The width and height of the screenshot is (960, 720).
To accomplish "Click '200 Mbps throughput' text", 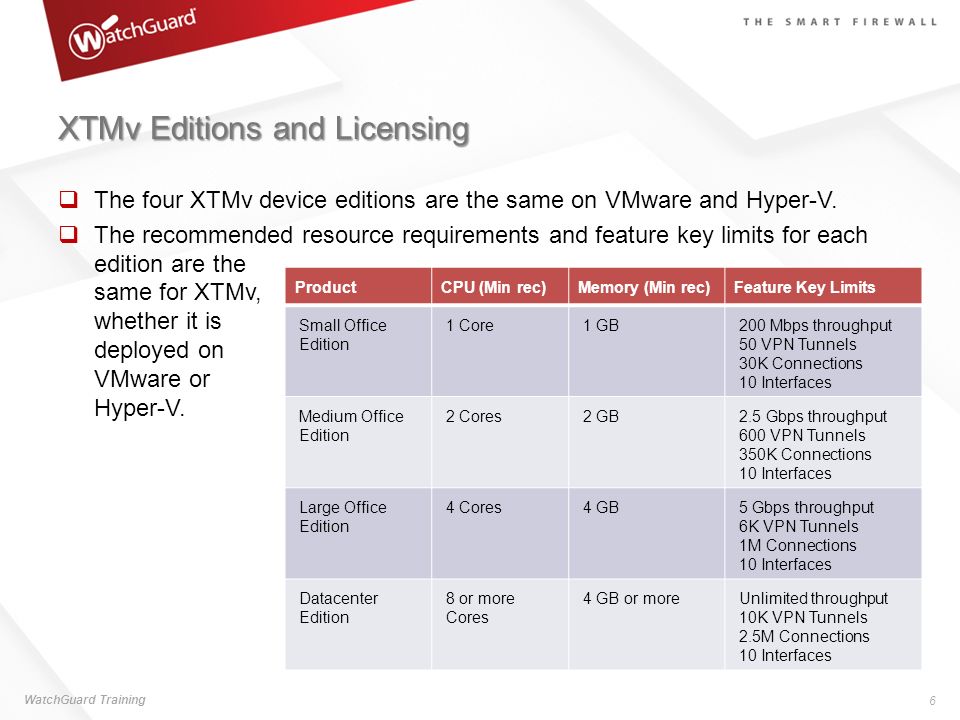I will tap(815, 326).
